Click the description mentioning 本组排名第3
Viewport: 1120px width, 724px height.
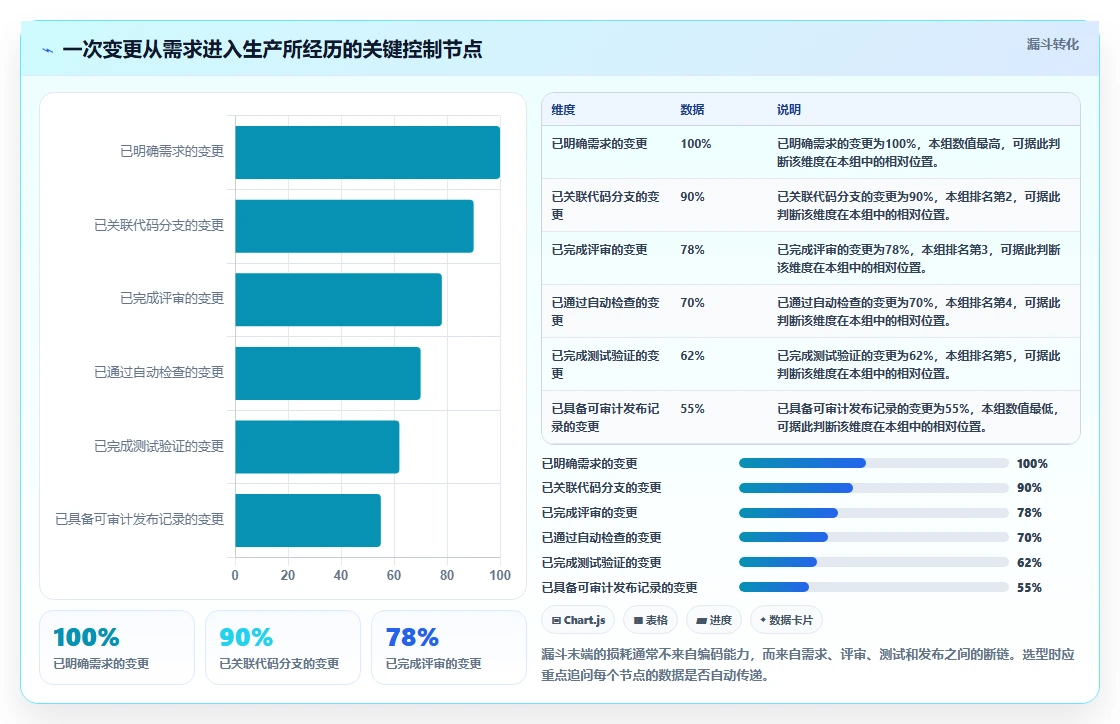pyautogui.click(x=919, y=258)
